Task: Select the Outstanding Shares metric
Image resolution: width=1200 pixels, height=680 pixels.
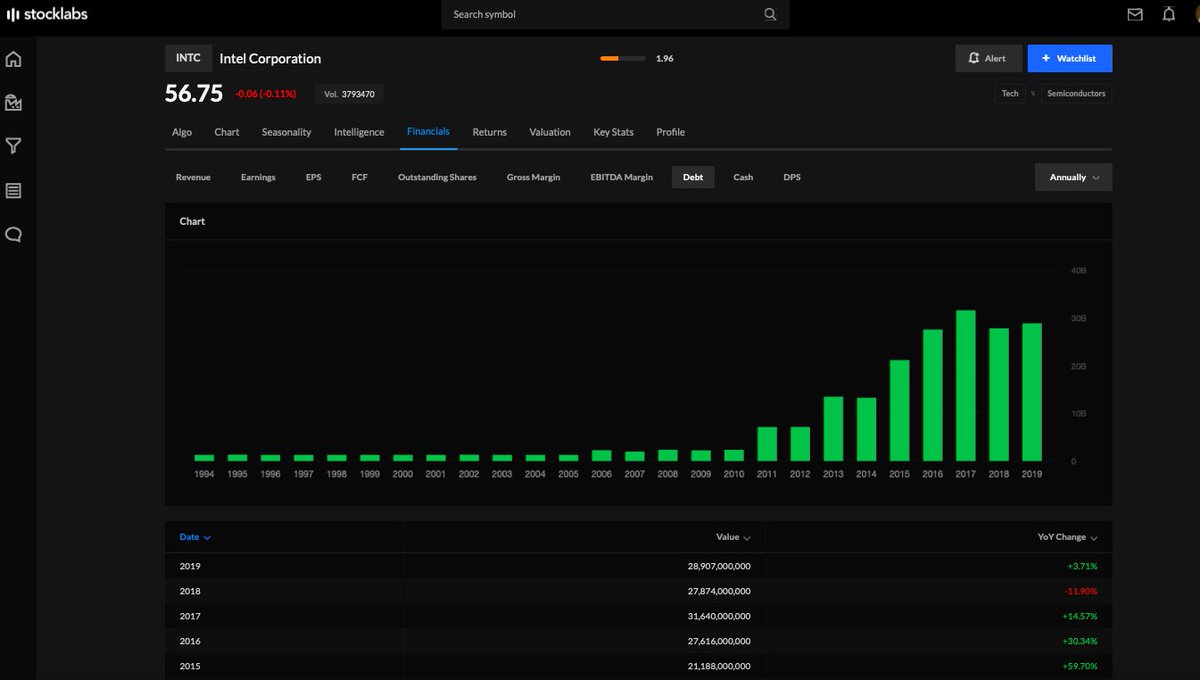Action: click(x=437, y=177)
